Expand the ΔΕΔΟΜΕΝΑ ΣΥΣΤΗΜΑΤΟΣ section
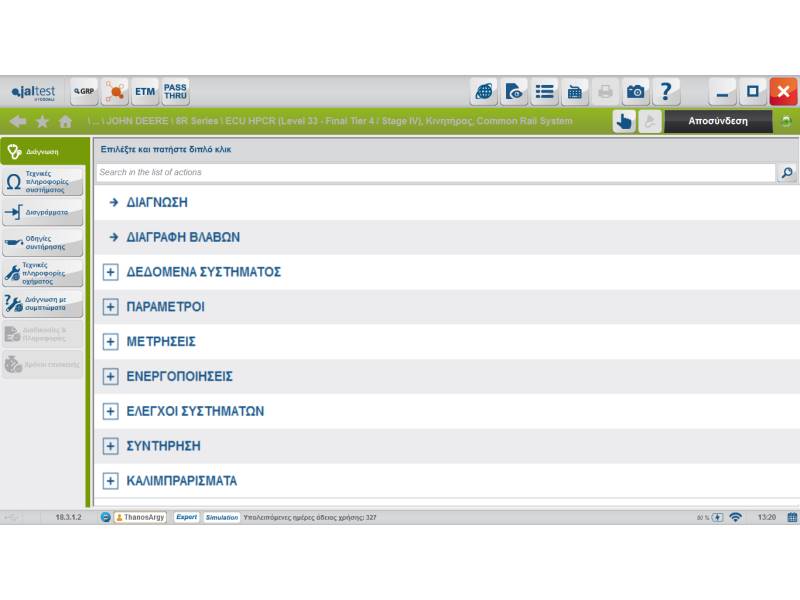The height and width of the screenshot is (600, 800). pos(111,272)
